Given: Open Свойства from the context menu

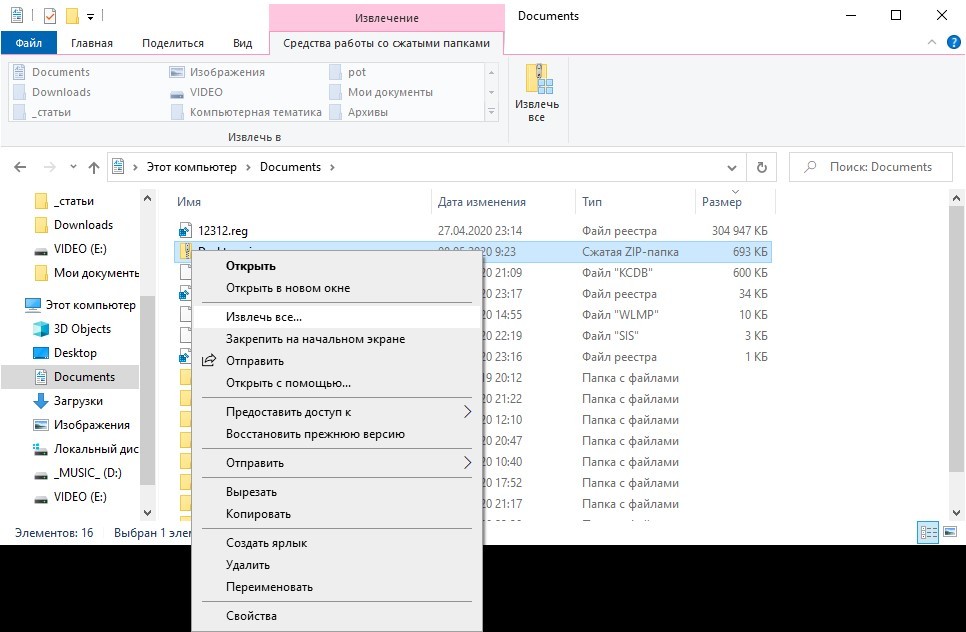Looking at the screenshot, I should point(336,616).
